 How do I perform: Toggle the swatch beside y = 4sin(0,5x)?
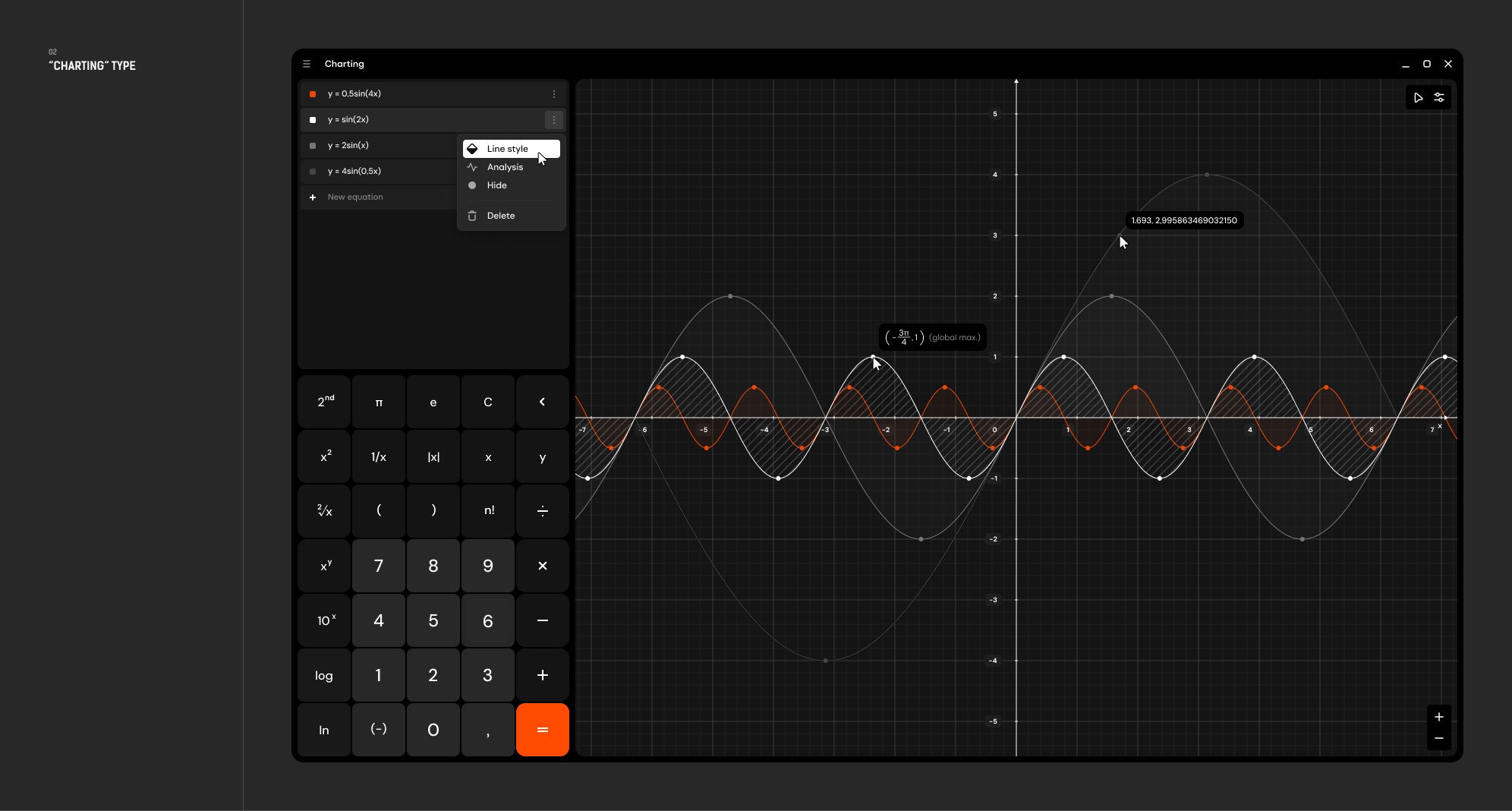click(313, 171)
